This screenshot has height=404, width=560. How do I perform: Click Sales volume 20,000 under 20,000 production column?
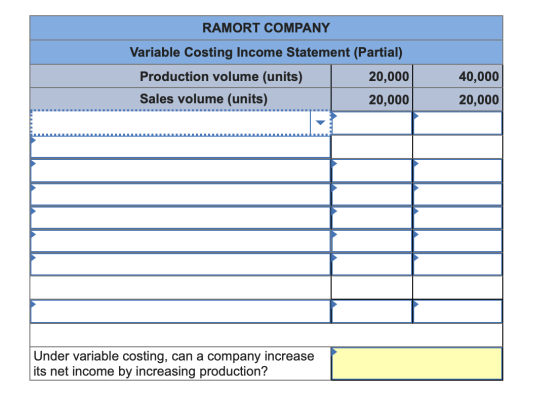coord(372,99)
